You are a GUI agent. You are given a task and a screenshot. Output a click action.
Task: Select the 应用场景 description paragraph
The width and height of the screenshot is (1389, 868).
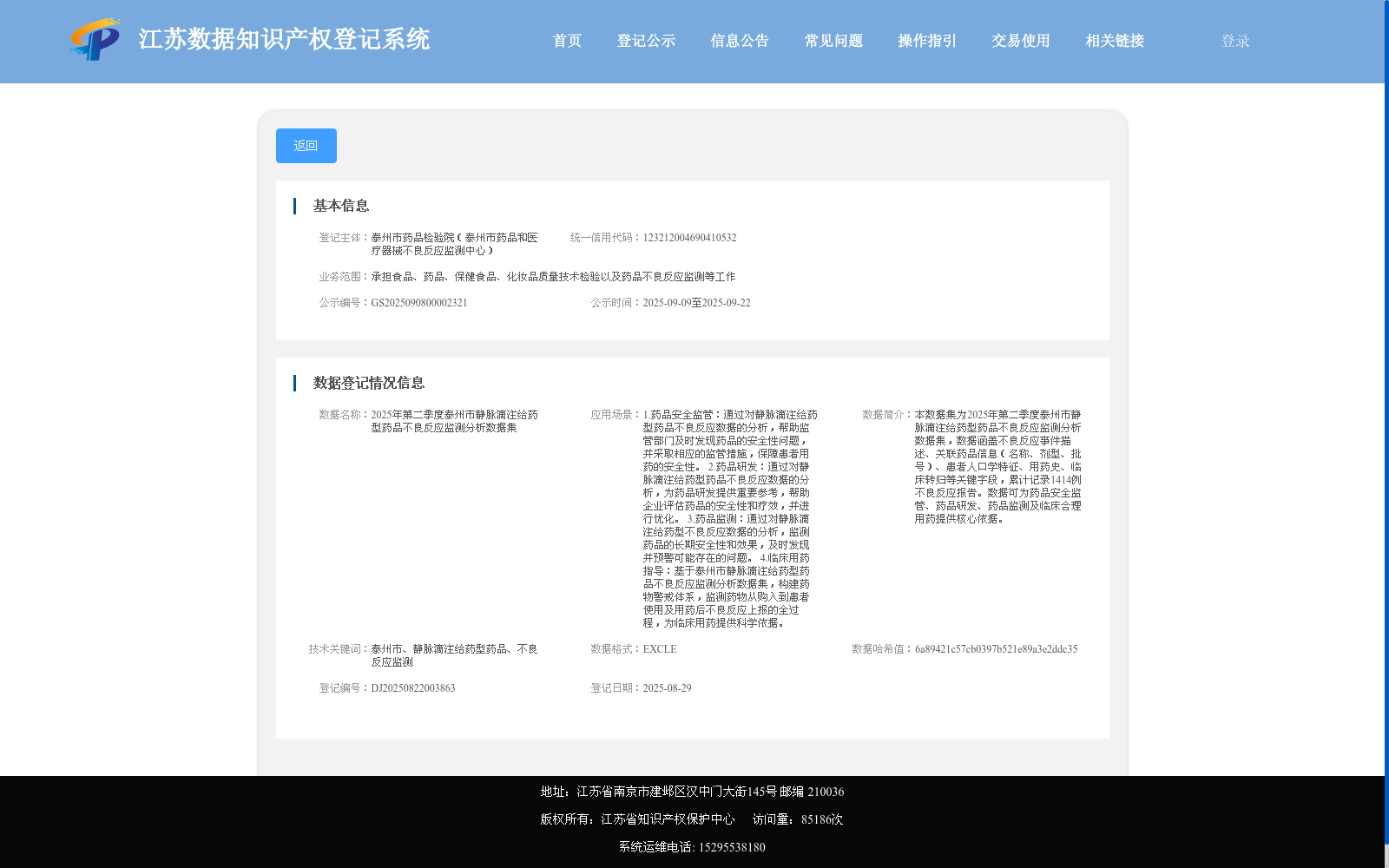tap(730, 519)
